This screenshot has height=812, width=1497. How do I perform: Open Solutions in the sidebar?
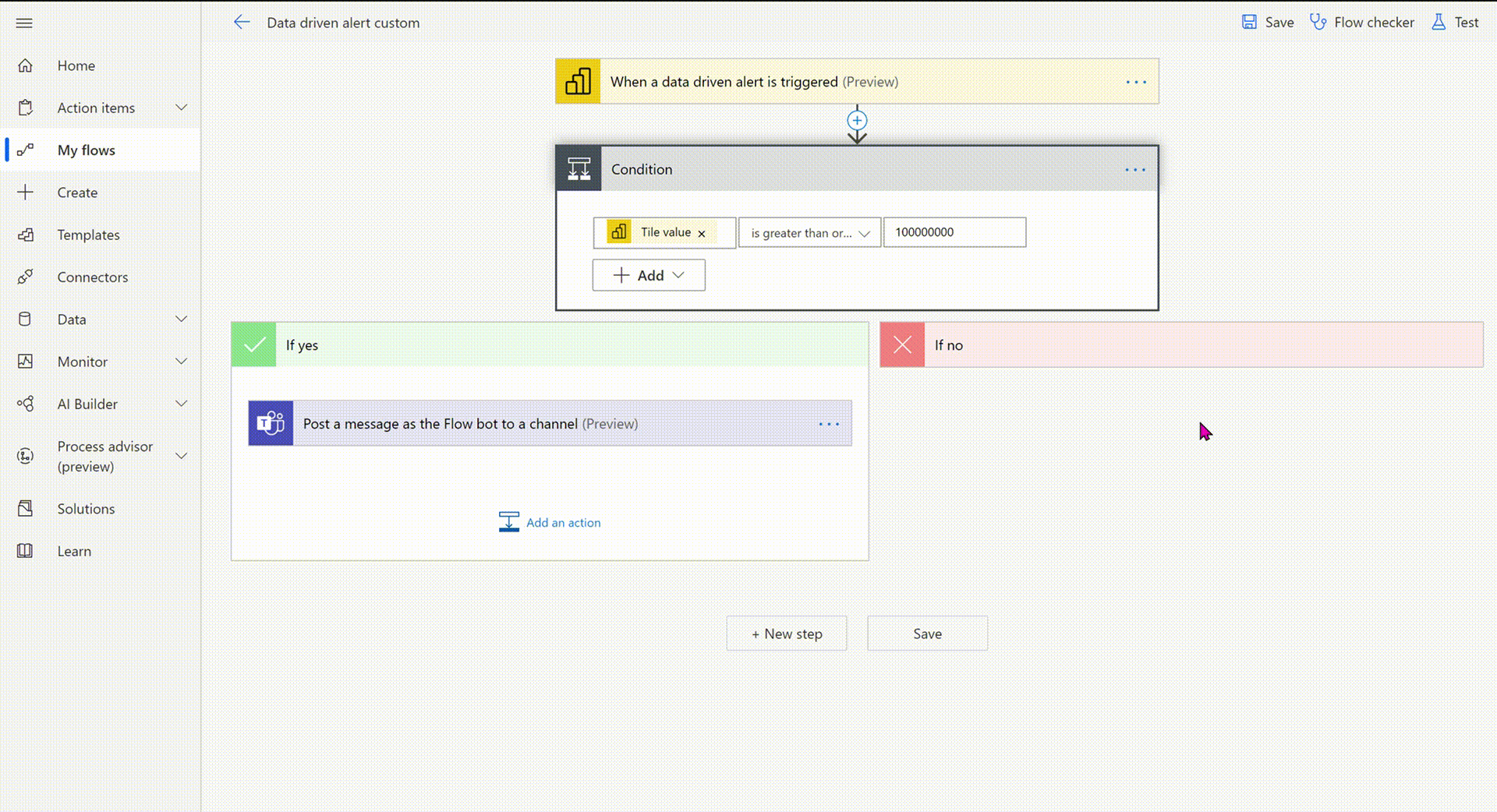point(101,508)
